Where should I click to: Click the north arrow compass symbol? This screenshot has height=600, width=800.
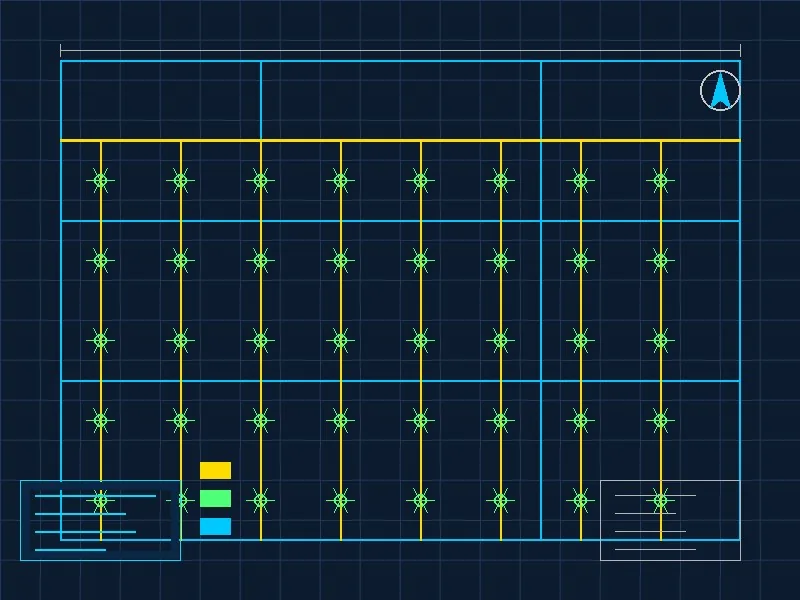click(720, 90)
